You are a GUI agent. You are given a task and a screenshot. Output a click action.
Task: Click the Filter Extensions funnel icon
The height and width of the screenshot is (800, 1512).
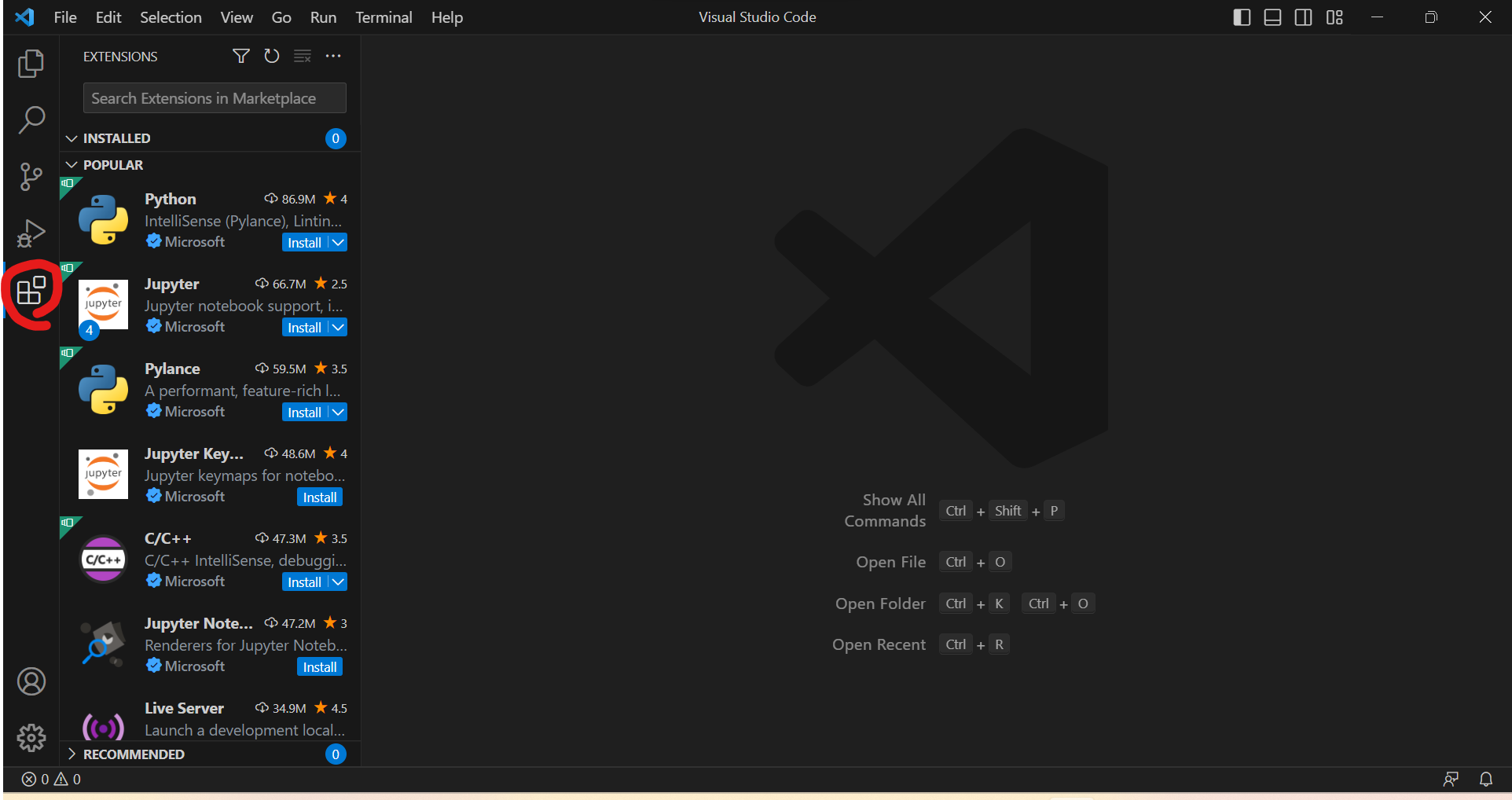pyautogui.click(x=241, y=56)
